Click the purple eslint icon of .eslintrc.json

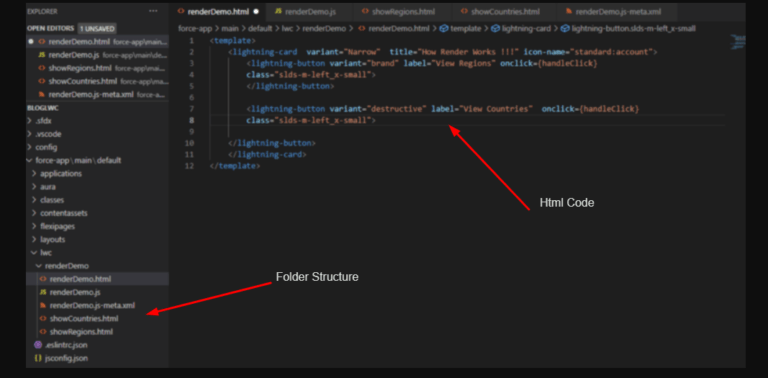click(38, 345)
